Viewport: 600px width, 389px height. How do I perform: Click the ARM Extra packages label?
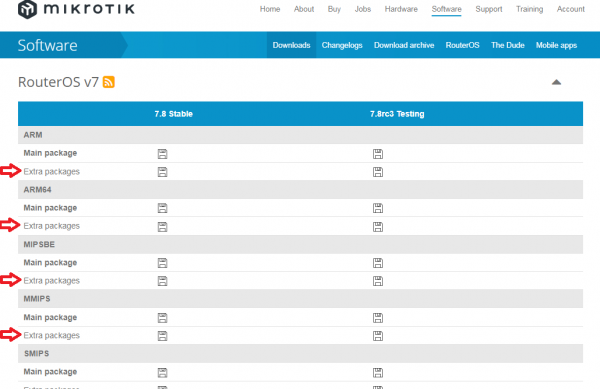coord(52,172)
